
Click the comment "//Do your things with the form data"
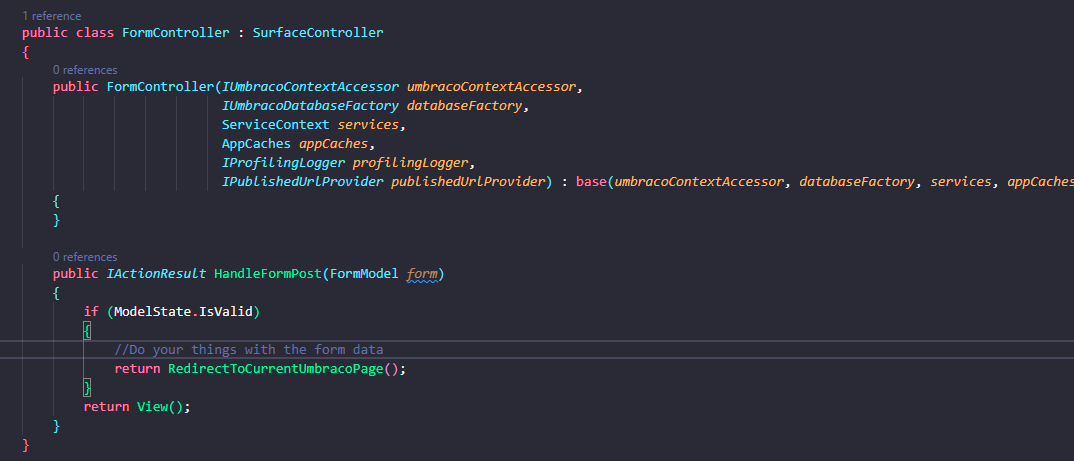tap(249, 350)
